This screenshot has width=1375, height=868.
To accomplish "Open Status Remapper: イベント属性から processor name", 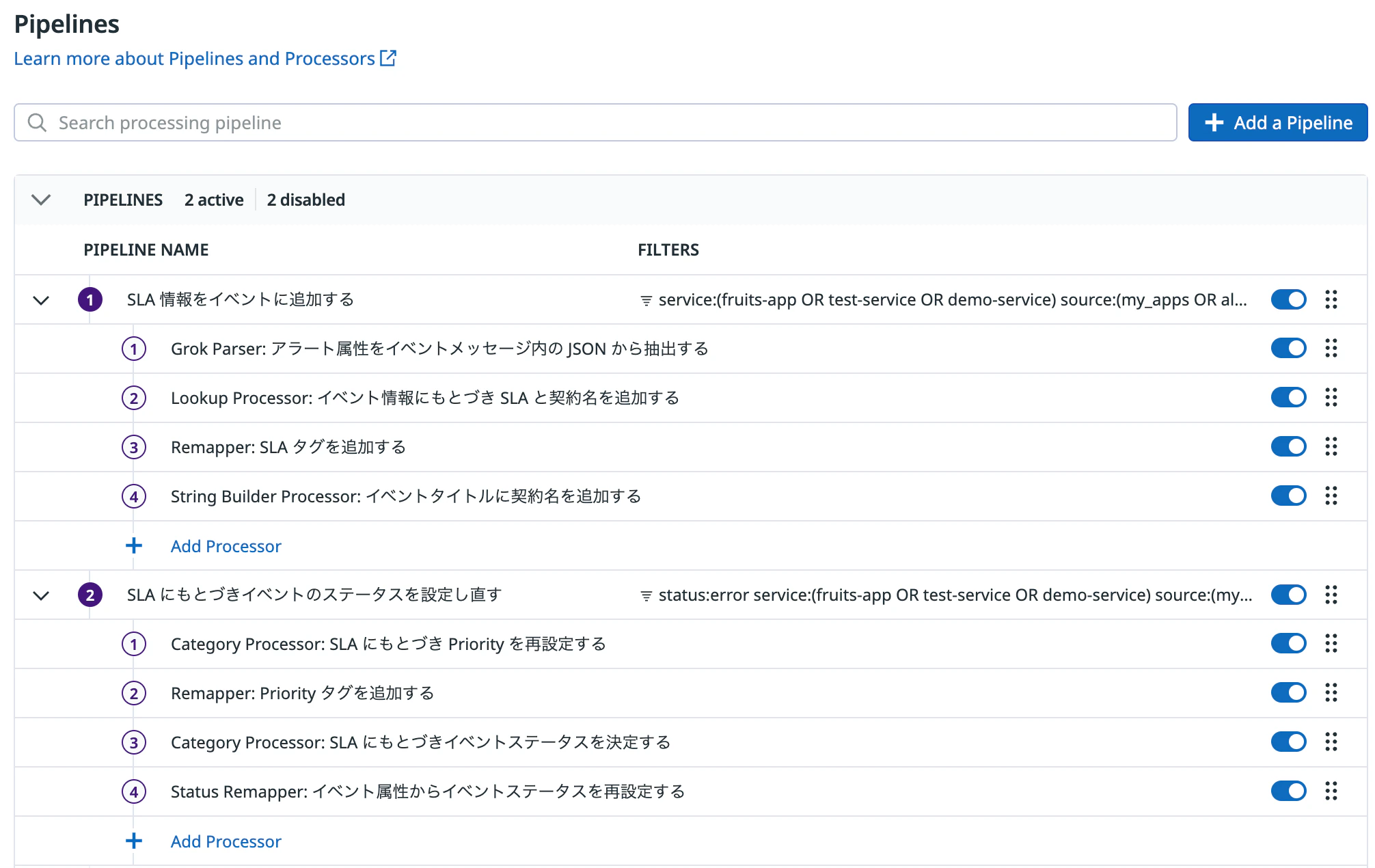I will coord(428,791).
